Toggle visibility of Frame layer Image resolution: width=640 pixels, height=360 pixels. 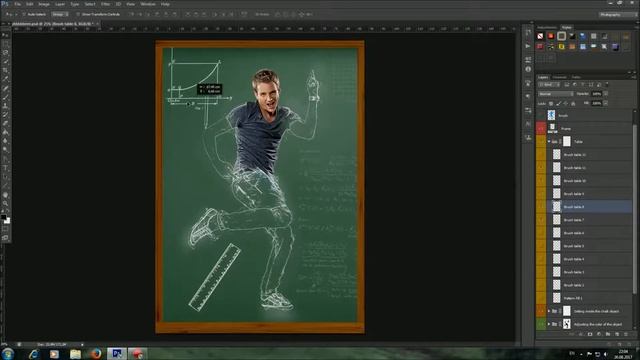[x=541, y=129]
